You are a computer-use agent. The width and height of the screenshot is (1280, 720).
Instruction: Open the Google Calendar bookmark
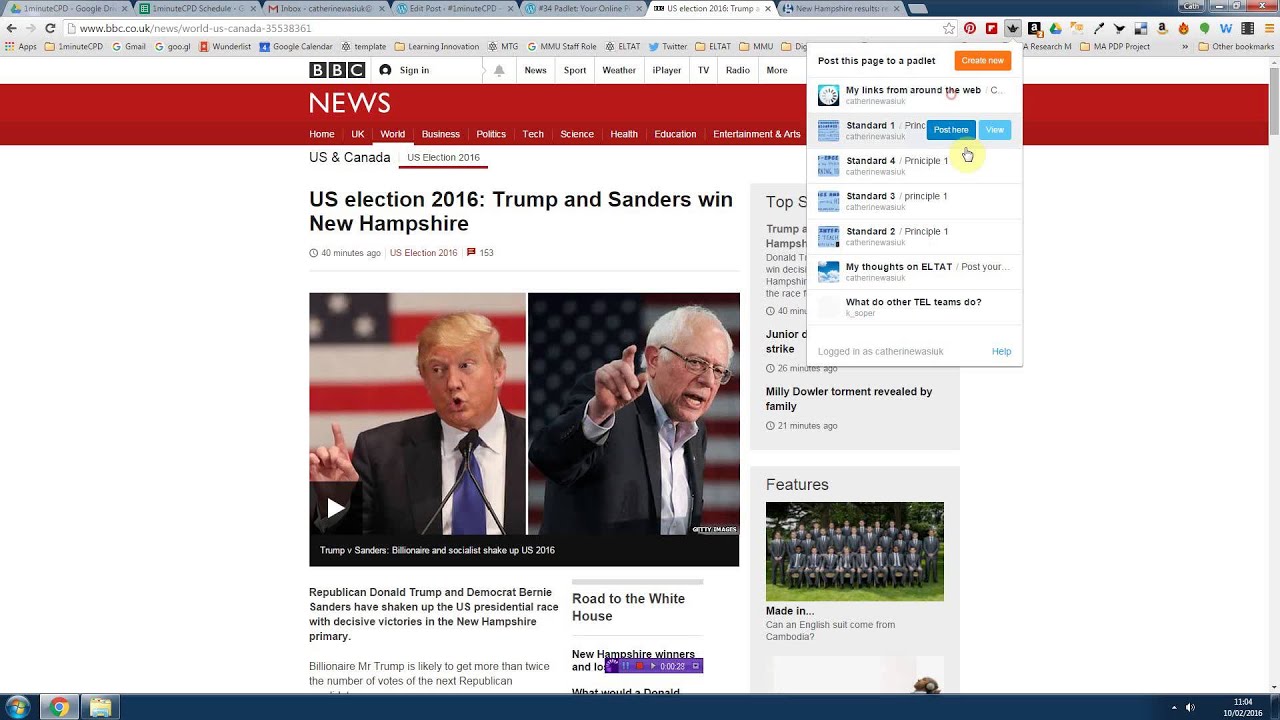click(x=295, y=46)
